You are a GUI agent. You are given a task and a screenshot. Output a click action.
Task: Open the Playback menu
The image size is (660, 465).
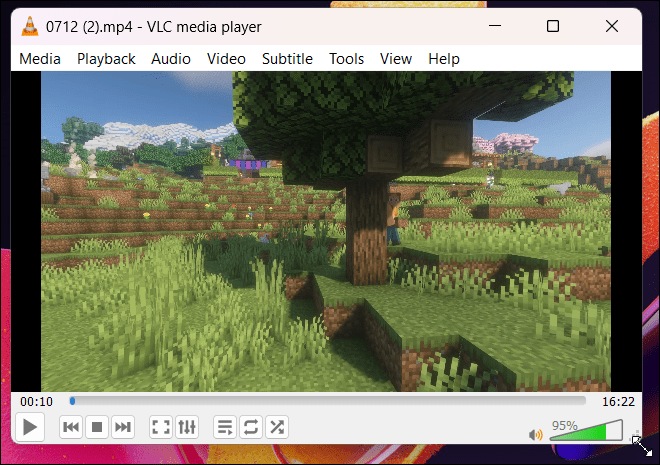(106, 59)
